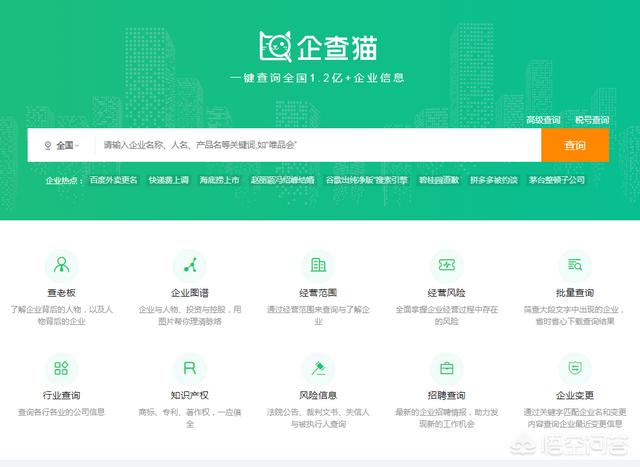
Task: Select hot topic 赵丽颖冯绍峰结婚
Action: (282, 180)
